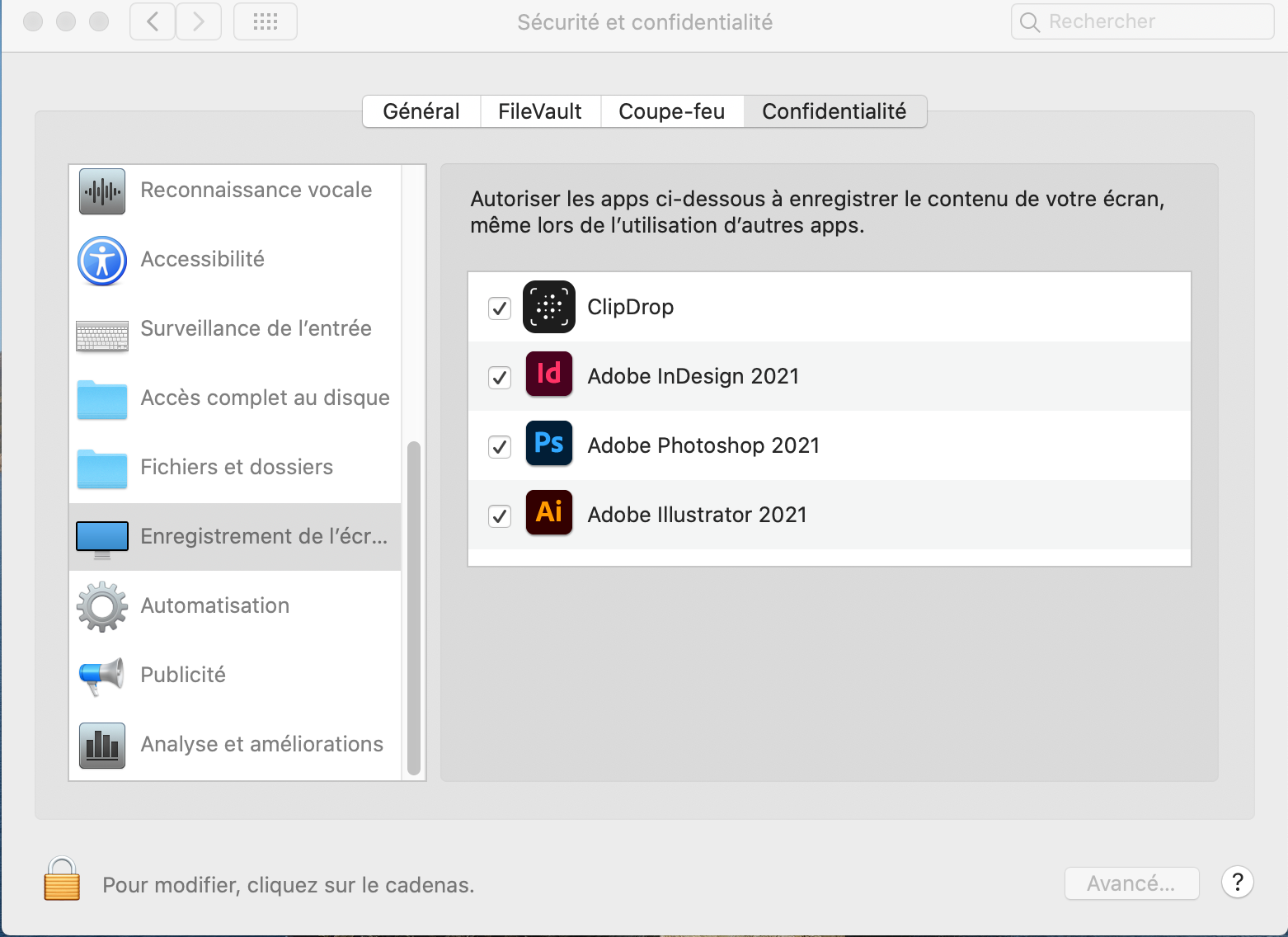Toggle the Adobe InDesign 2021 checkbox
This screenshot has width=1288, height=937.
point(500,378)
